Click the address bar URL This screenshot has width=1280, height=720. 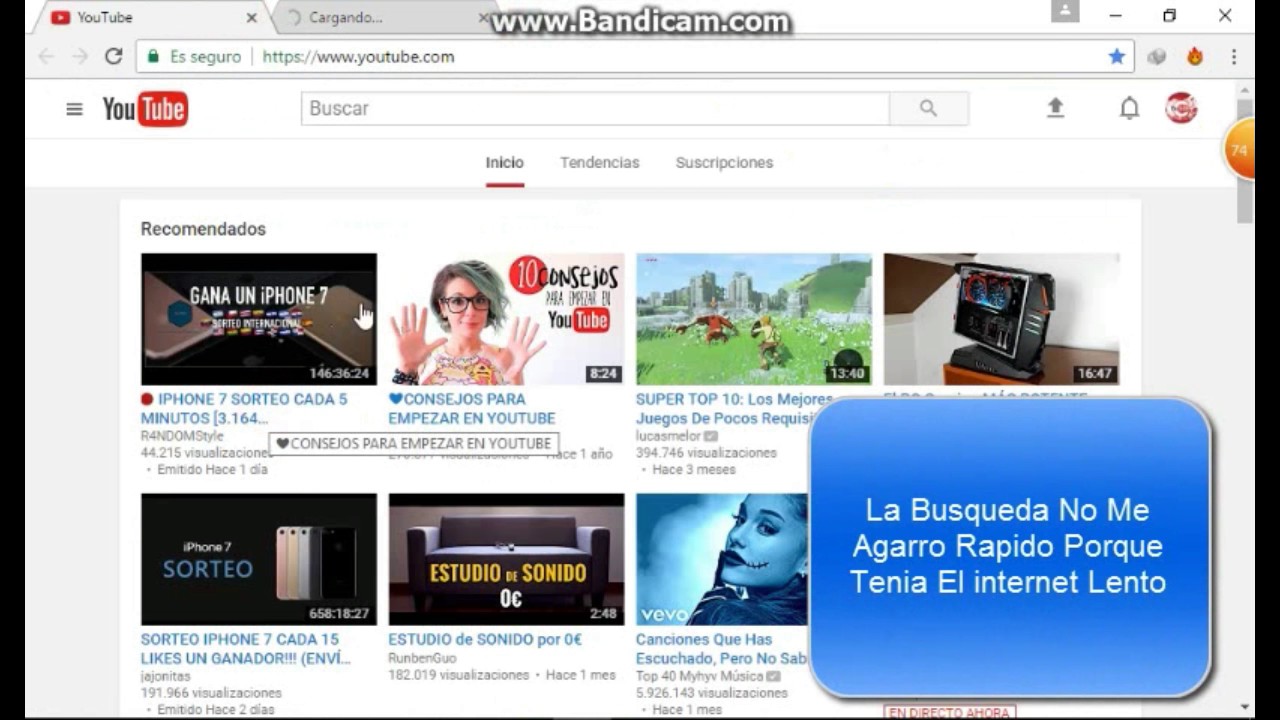(358, 57)
